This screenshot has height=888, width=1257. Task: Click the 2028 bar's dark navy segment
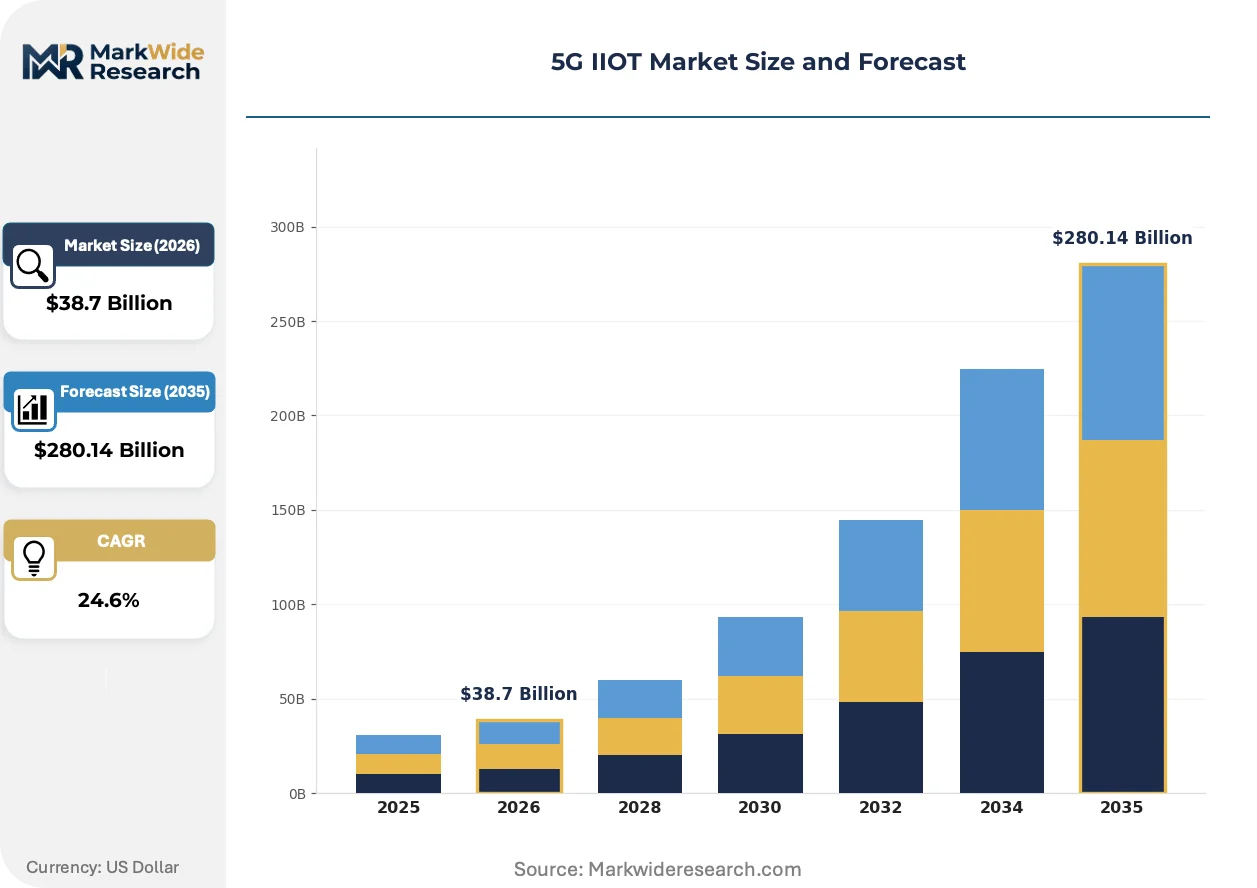pyautogui.click(x=639, y=774)
